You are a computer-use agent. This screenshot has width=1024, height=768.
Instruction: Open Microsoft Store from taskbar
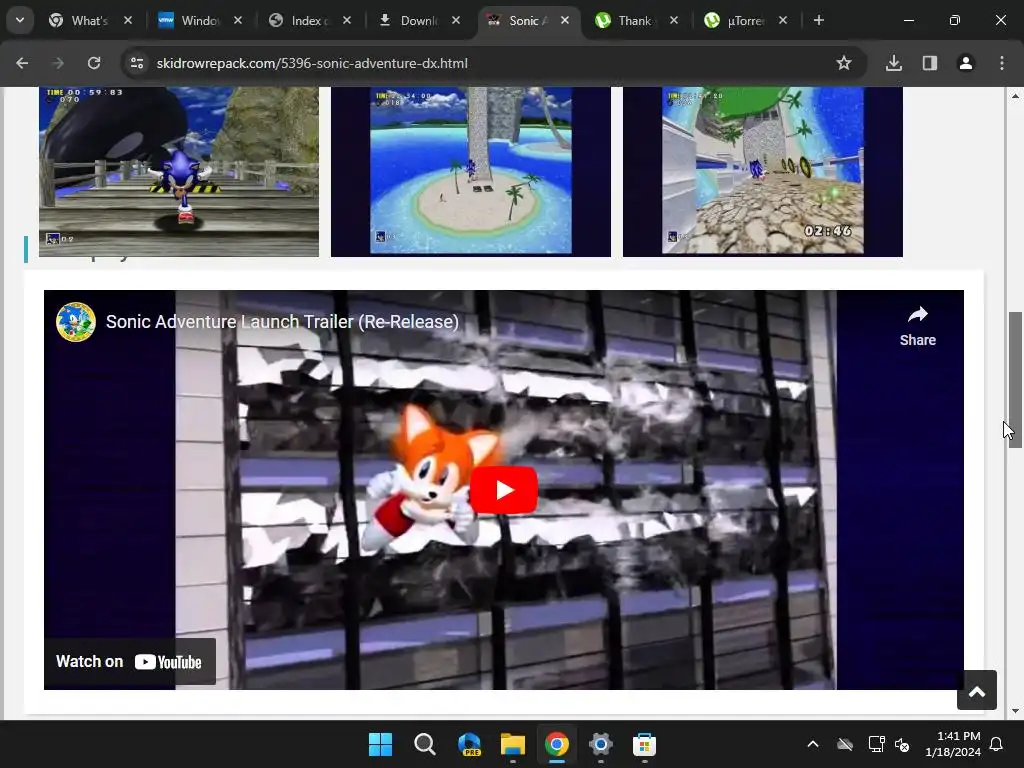click(645, 744)
